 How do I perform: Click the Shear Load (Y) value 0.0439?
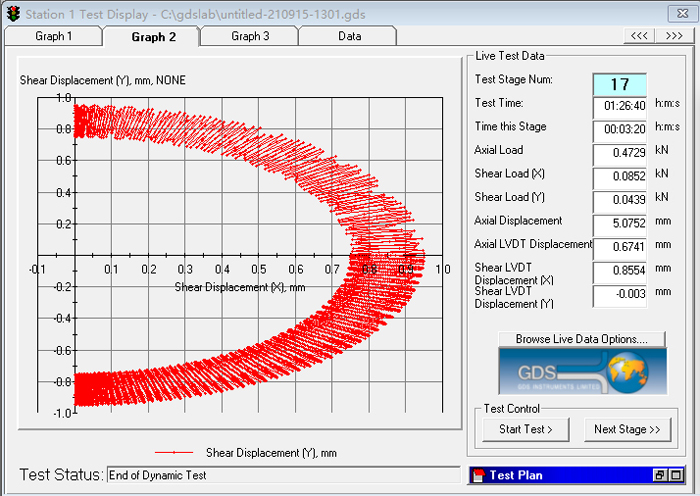(x=620, y=200)
